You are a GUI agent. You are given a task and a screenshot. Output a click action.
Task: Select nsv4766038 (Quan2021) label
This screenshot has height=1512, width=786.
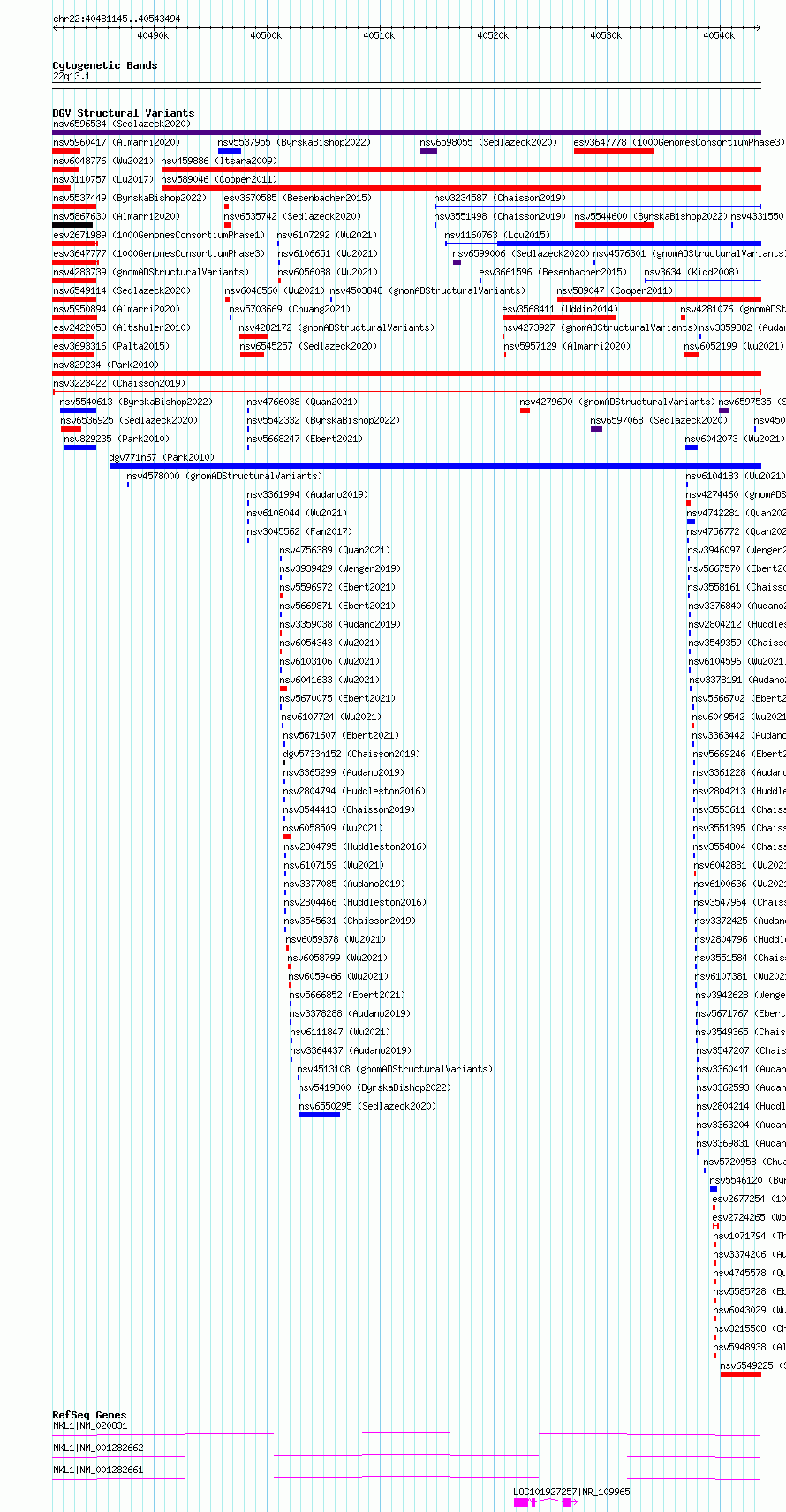coord(303,402)
